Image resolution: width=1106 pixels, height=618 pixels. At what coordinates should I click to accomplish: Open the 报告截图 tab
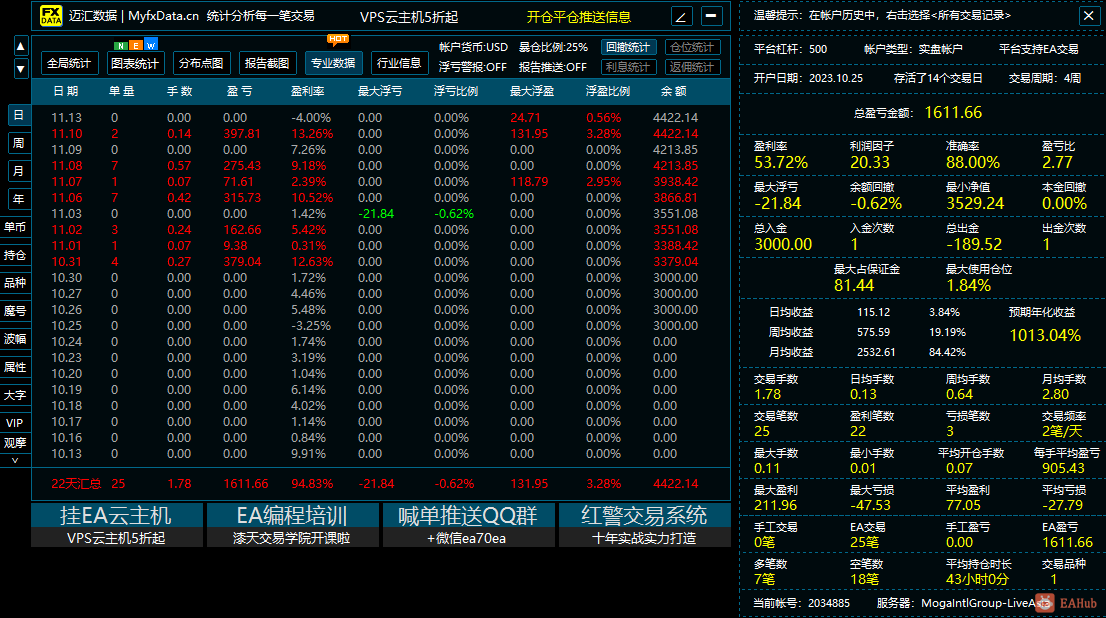[267, 63]
